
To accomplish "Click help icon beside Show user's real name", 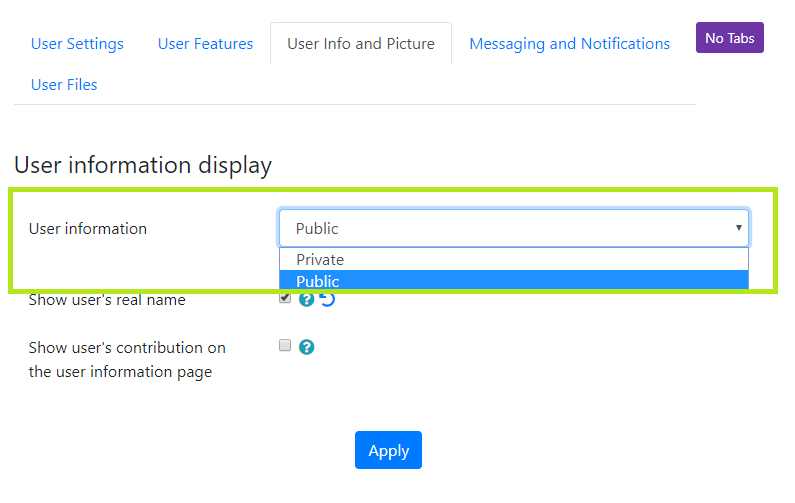I will pos(306,299).
